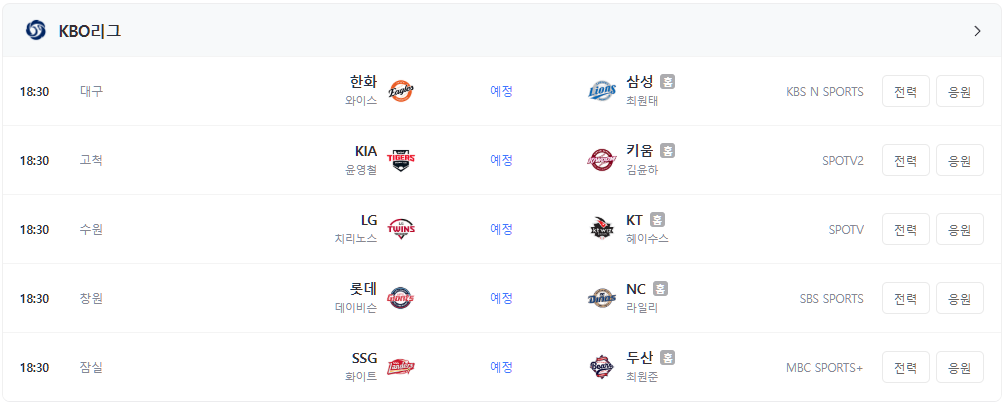
Task: Open 전력 for the LG vs KT game
Action: (x=906, y=229)
